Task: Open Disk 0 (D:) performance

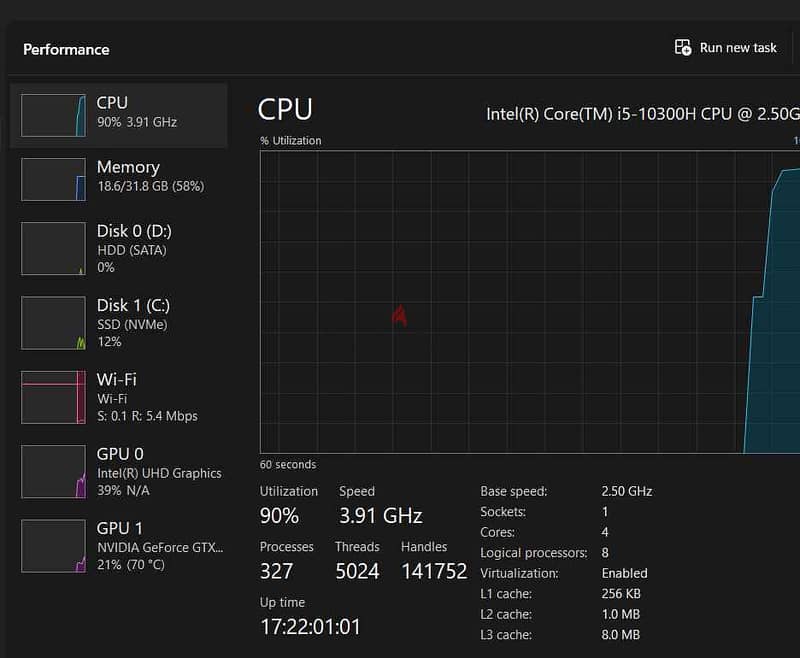Action: click(118, 248)
